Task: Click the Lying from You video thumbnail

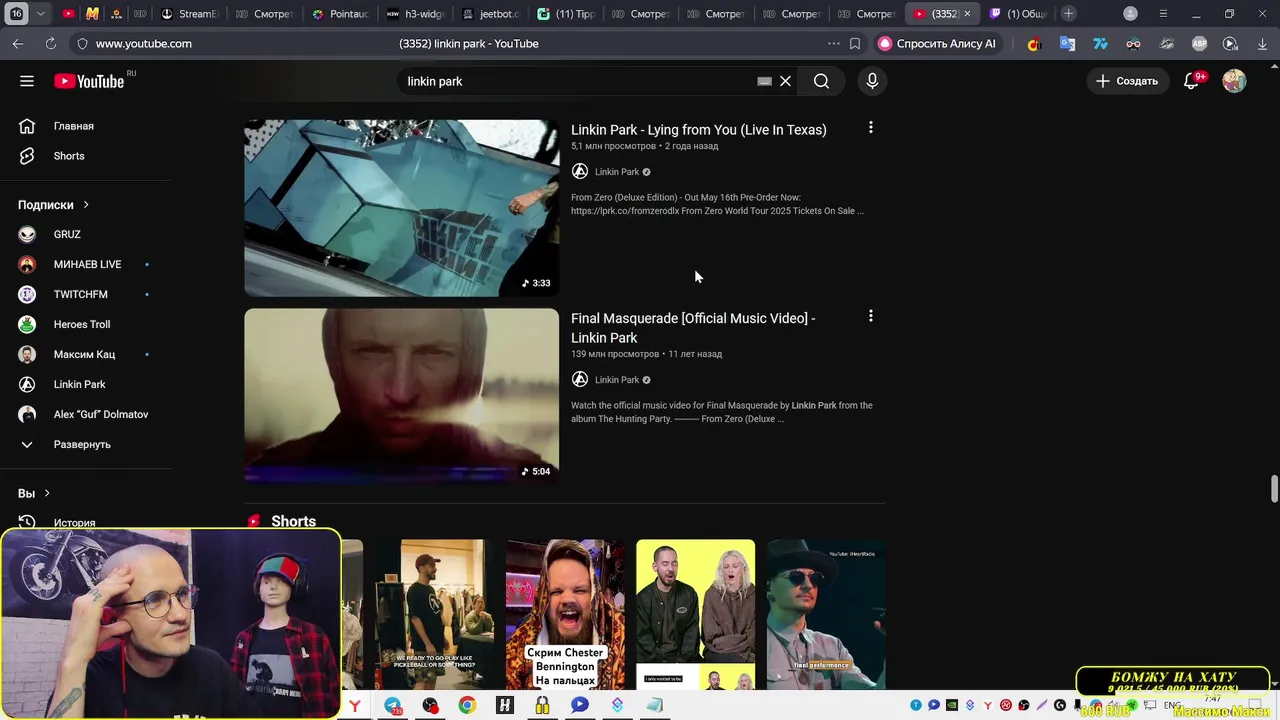Action: click(x=402, y=208)
